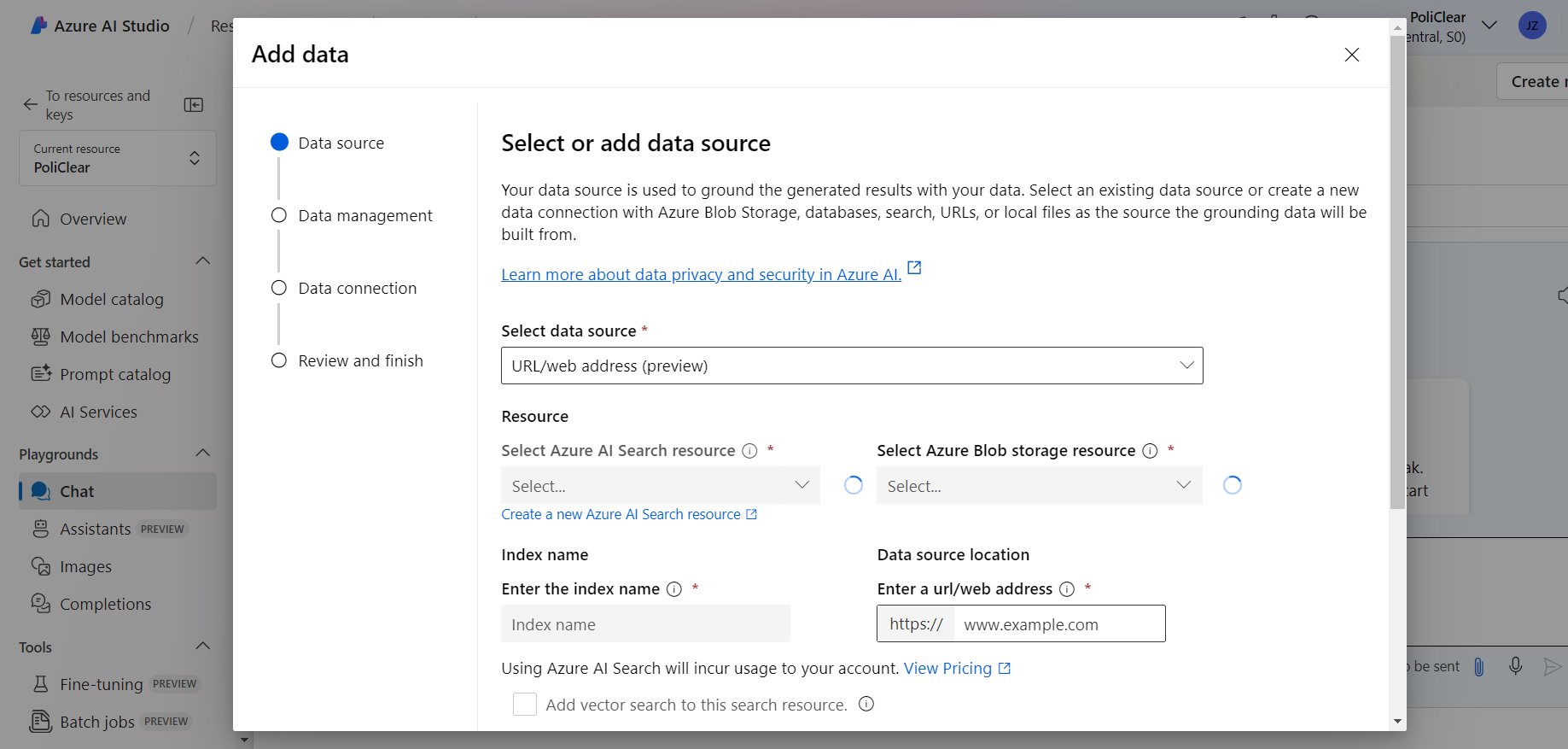Screen dimensions: 1568x749
Task: Collapse the sidebar using the panel icon
Action: click(194, 104)
